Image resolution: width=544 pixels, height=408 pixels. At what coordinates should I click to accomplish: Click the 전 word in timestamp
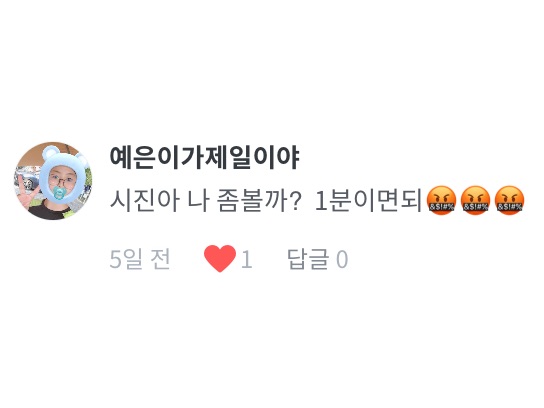pos(160,259)
